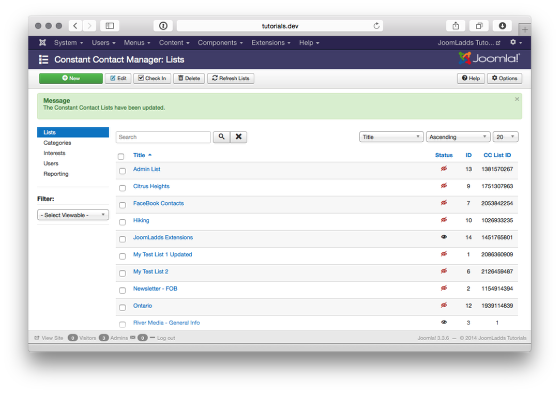Screen dimensions: 560x393
Task: Click the magnifier search icon button
Action: 221,137
